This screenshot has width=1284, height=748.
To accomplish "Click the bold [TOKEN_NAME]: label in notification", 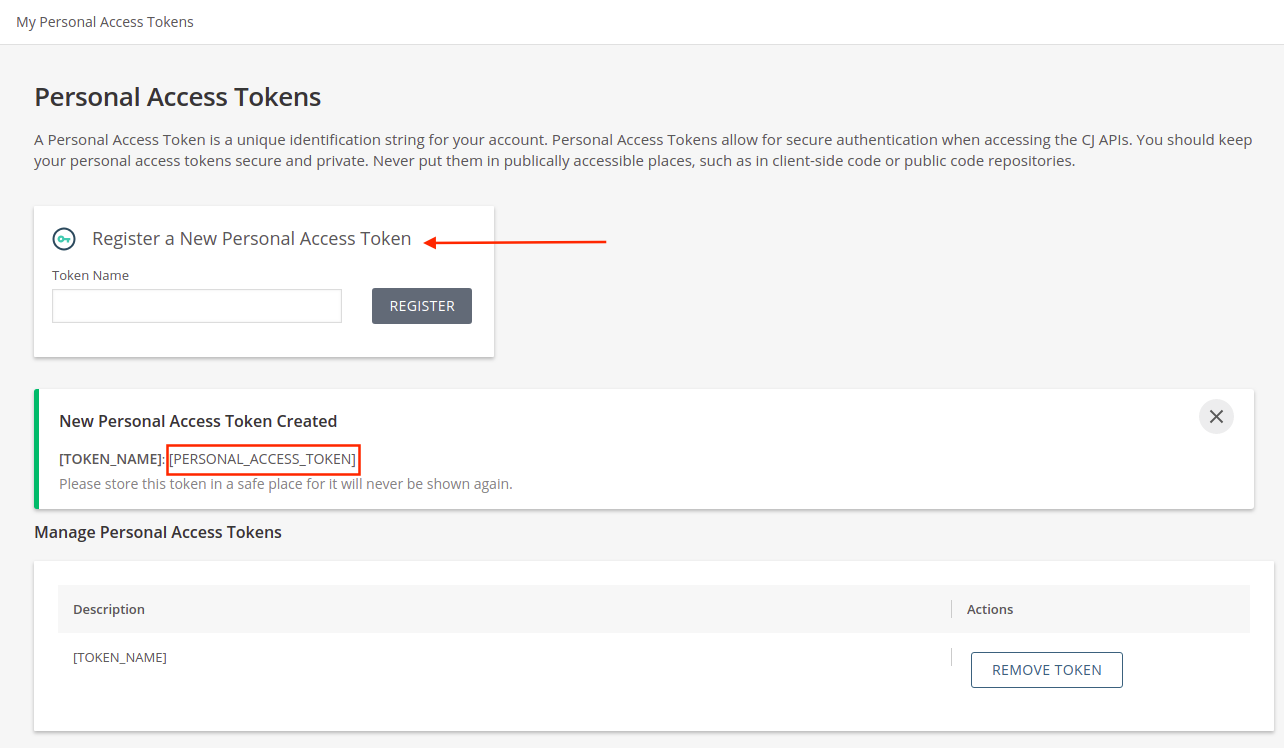I will click(x=111, y=459).
